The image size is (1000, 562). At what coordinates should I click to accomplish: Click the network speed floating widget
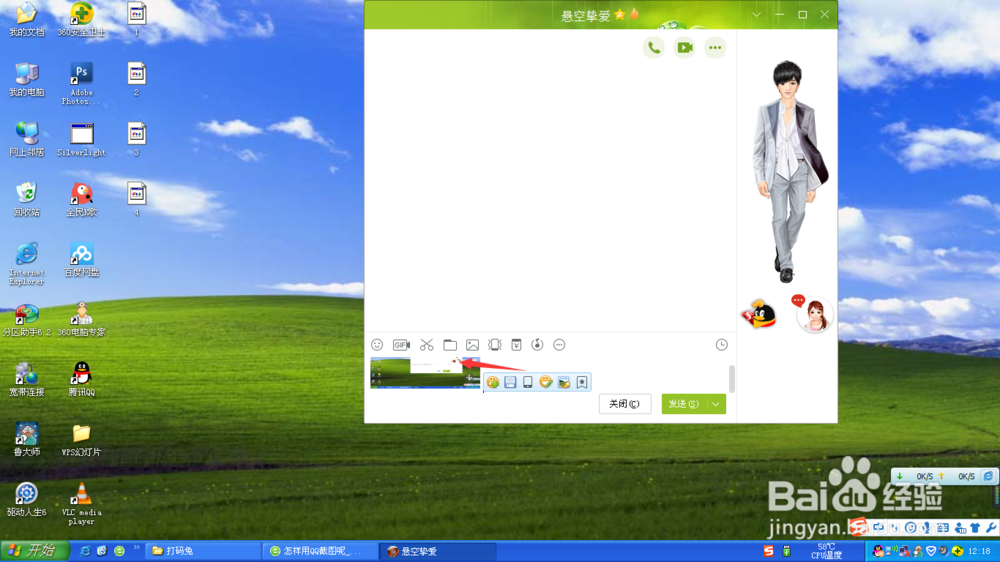945,477
